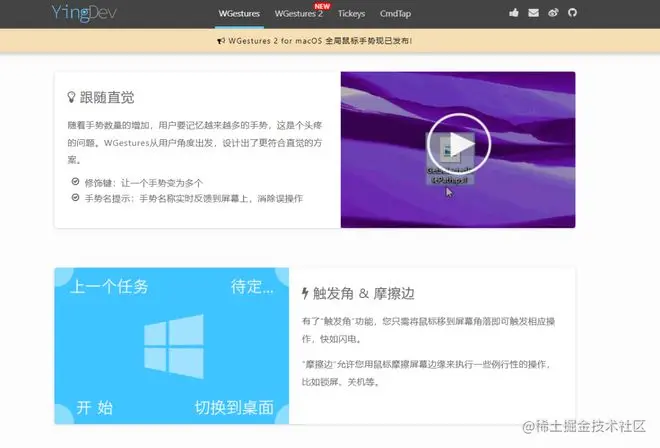Go to the CmdTap tab
The height and width of the screenshot is (448, 660).
pos(395,13)
